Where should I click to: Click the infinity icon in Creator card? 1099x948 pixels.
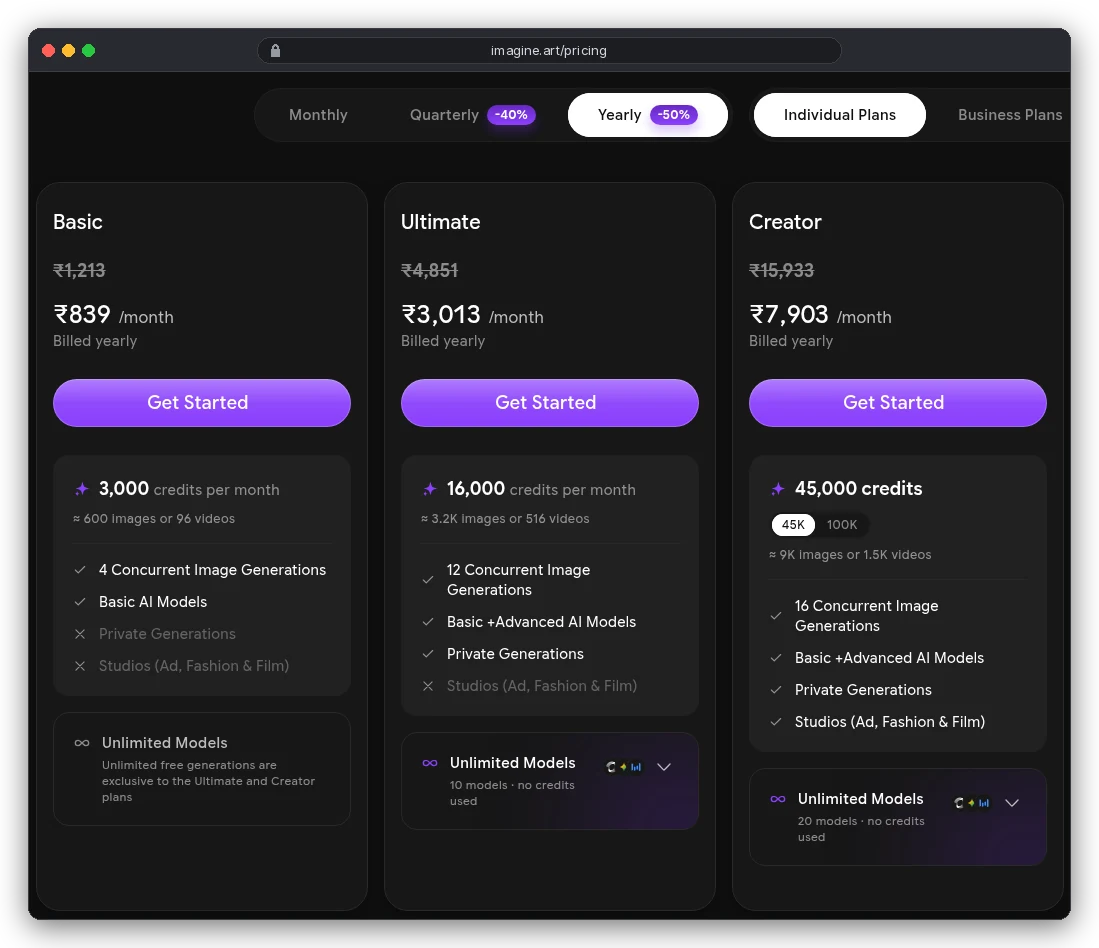[x=778, y=799]
